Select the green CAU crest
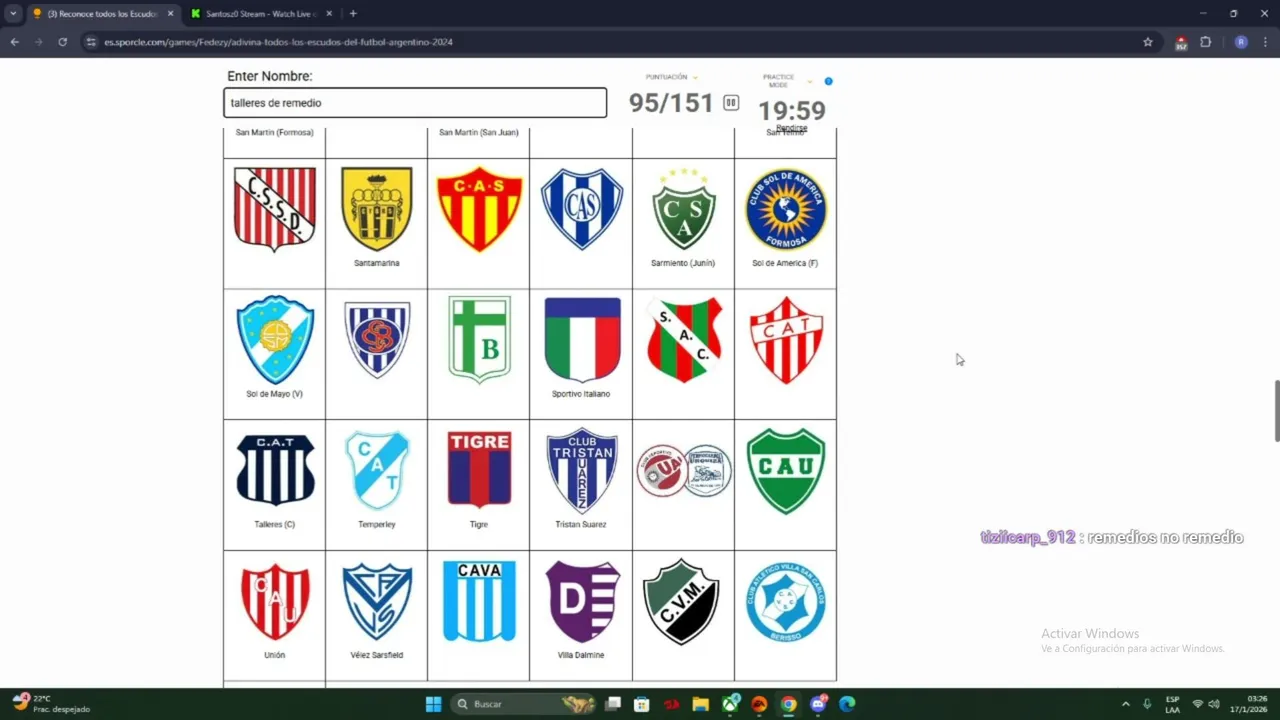The height and width of the screenshot is (720, 1280). pos(786,470)
